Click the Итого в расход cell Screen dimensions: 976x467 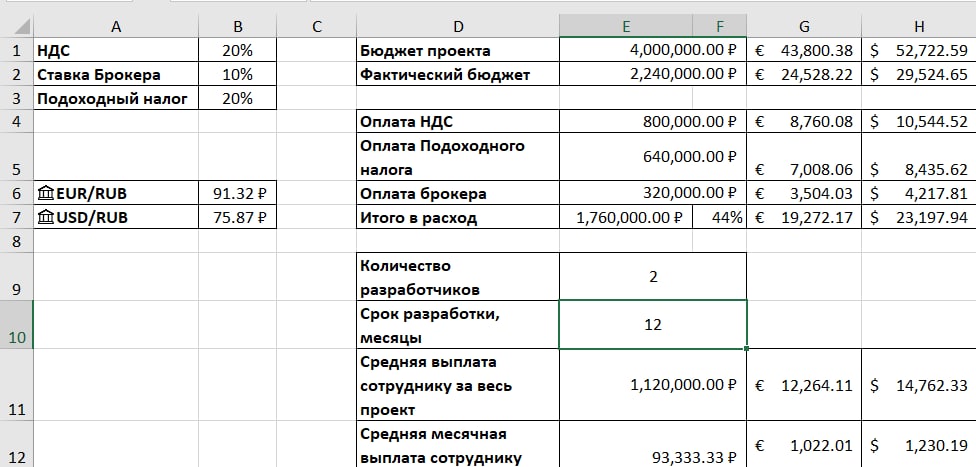(x=458, y=217)
